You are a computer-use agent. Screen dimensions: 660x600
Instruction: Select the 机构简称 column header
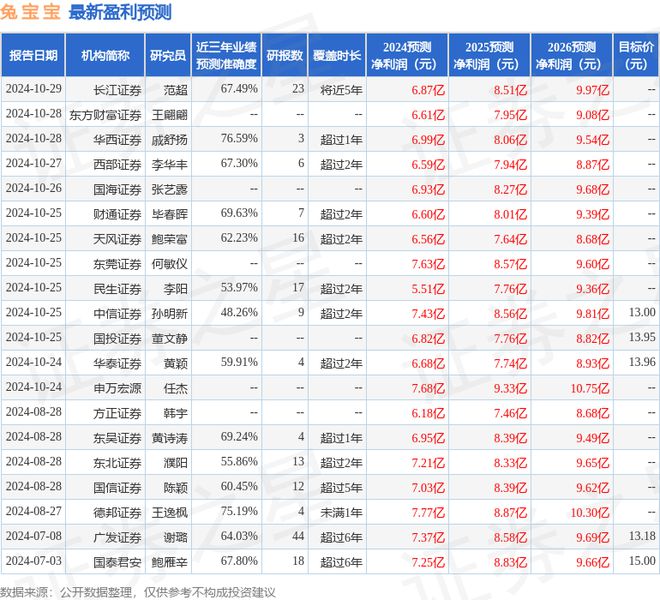[x=105, y=55]
